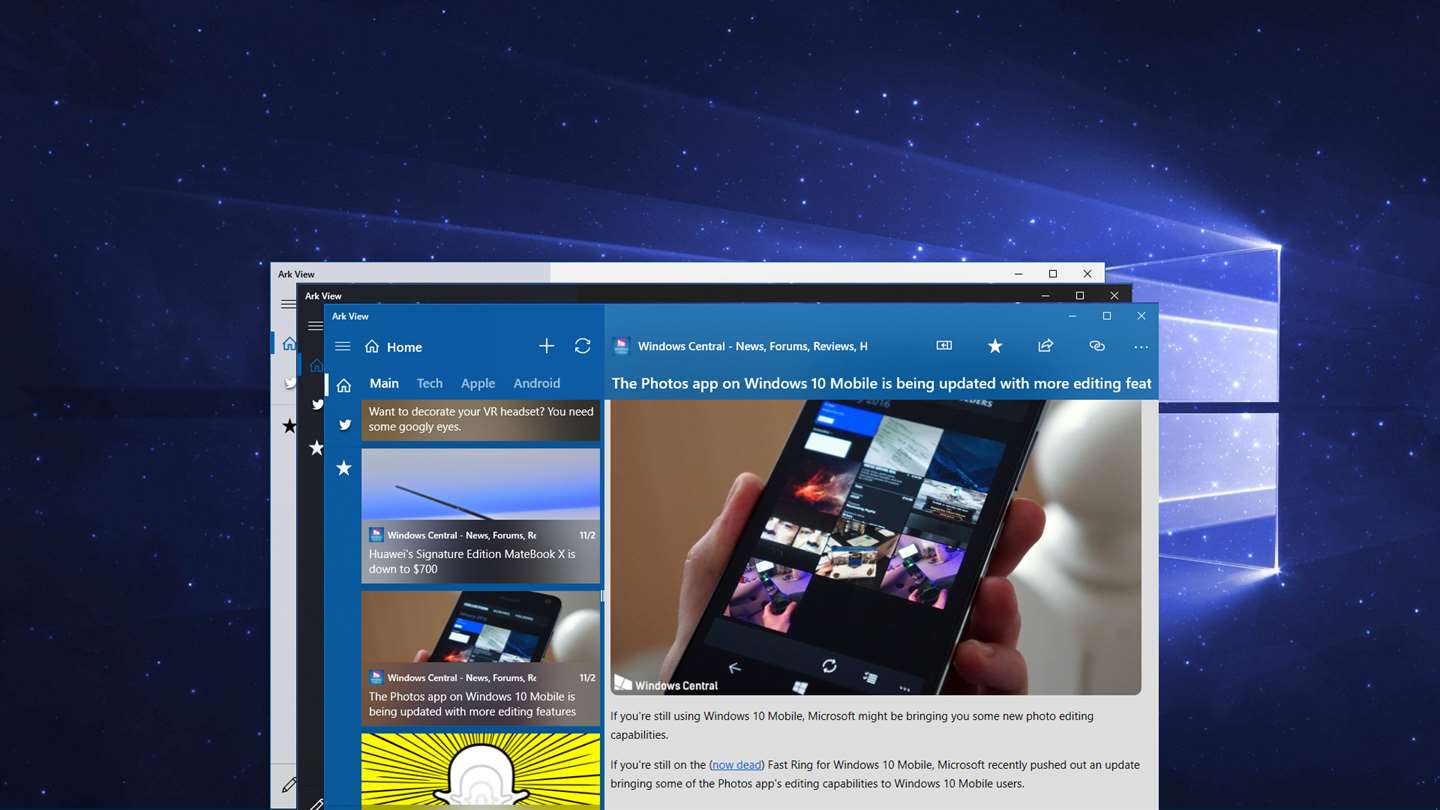Add a new feed with the plus icon
The height and width of the screenshot is (810, 1440).
pos(546,346)
